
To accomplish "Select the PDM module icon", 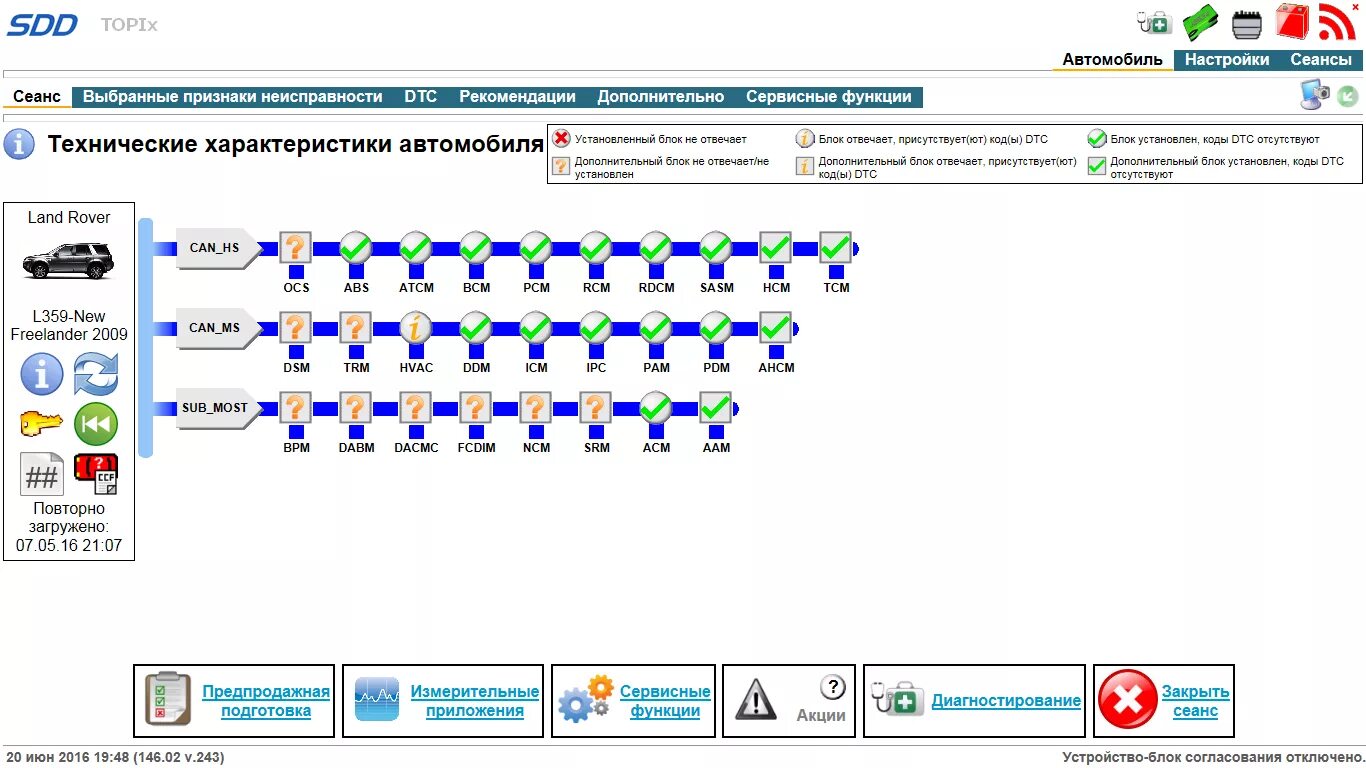I will tap(716, 327).
